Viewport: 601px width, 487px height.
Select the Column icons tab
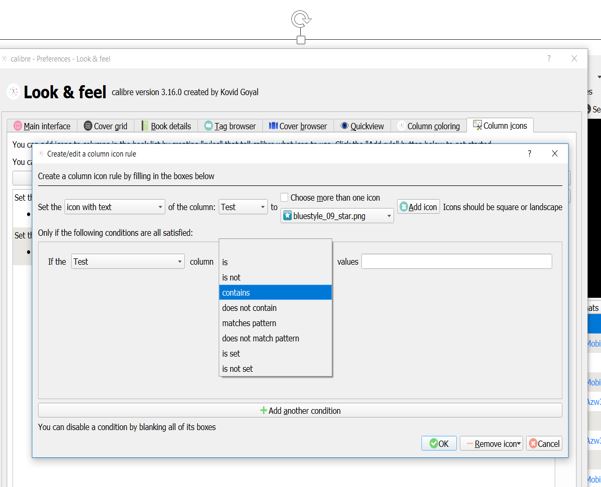tap(500, 125)
